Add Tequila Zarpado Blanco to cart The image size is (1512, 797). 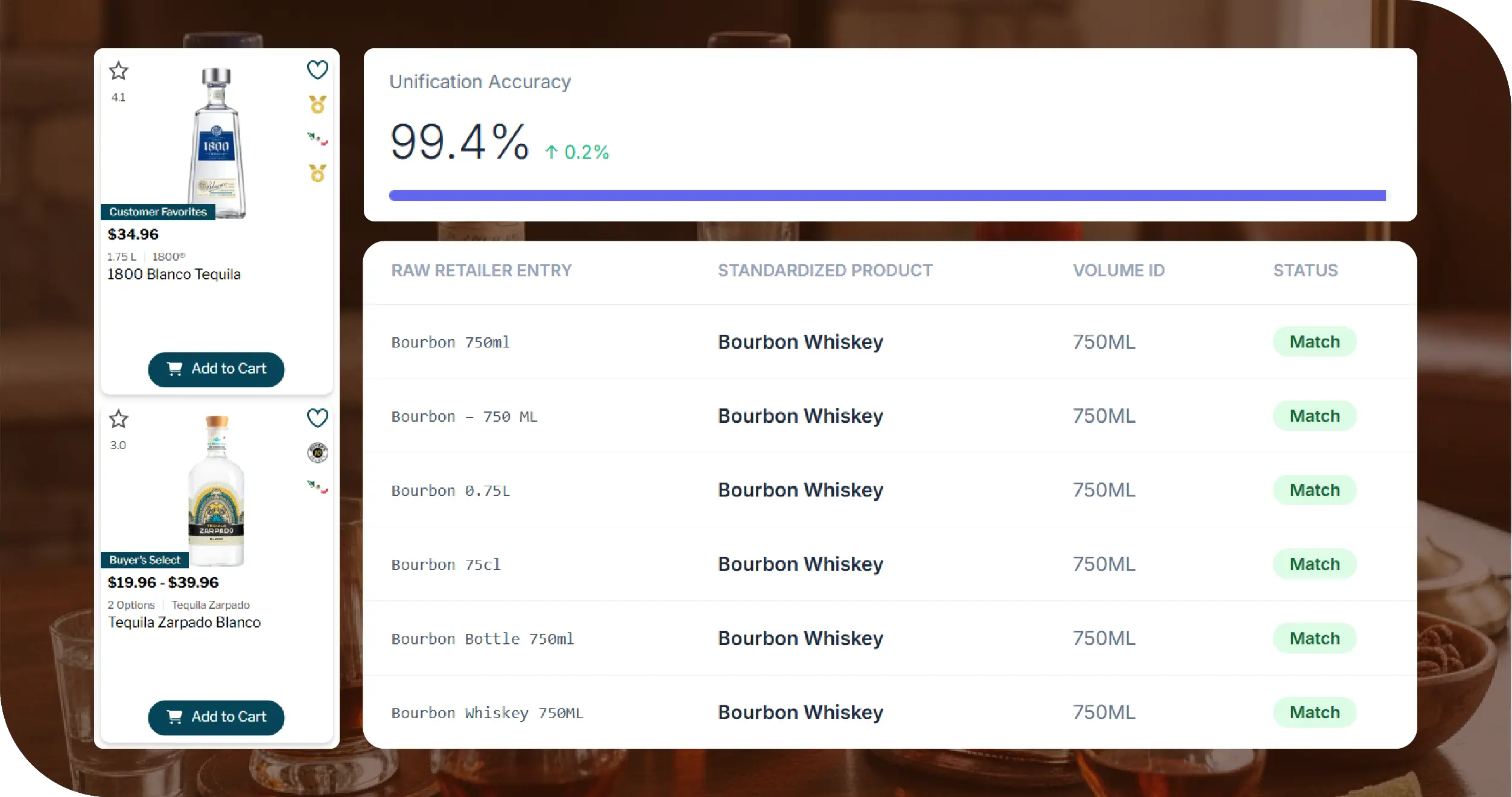tap(216, 717)
